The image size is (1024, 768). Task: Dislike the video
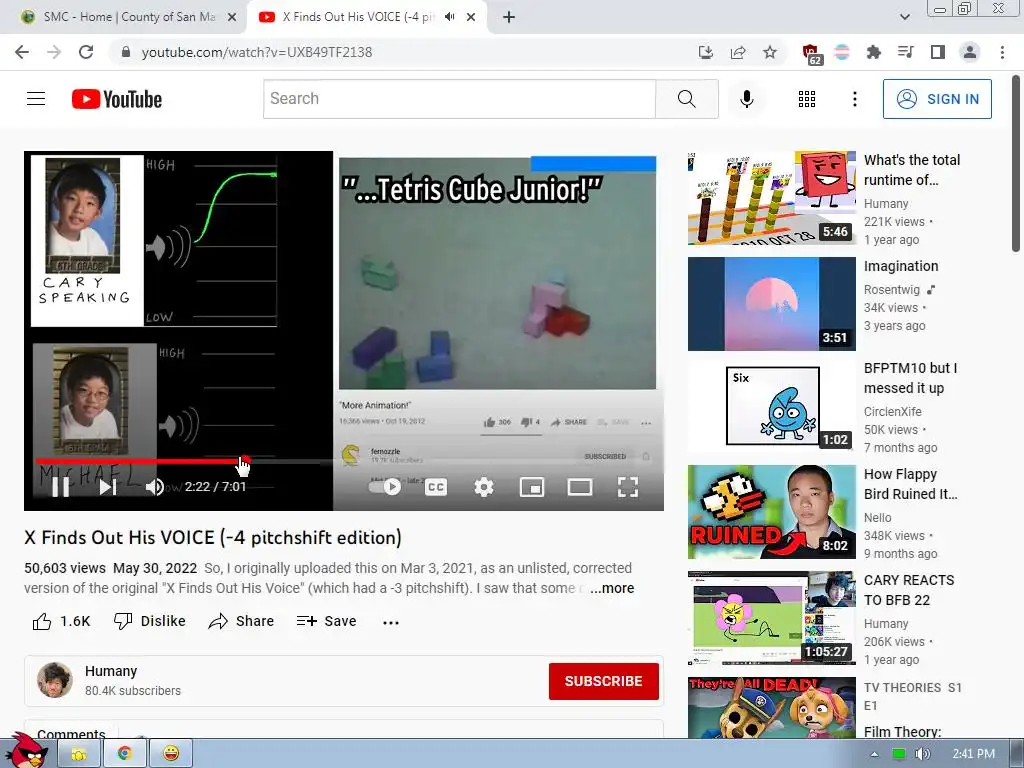pyautogui.click(x=150, y=621)
